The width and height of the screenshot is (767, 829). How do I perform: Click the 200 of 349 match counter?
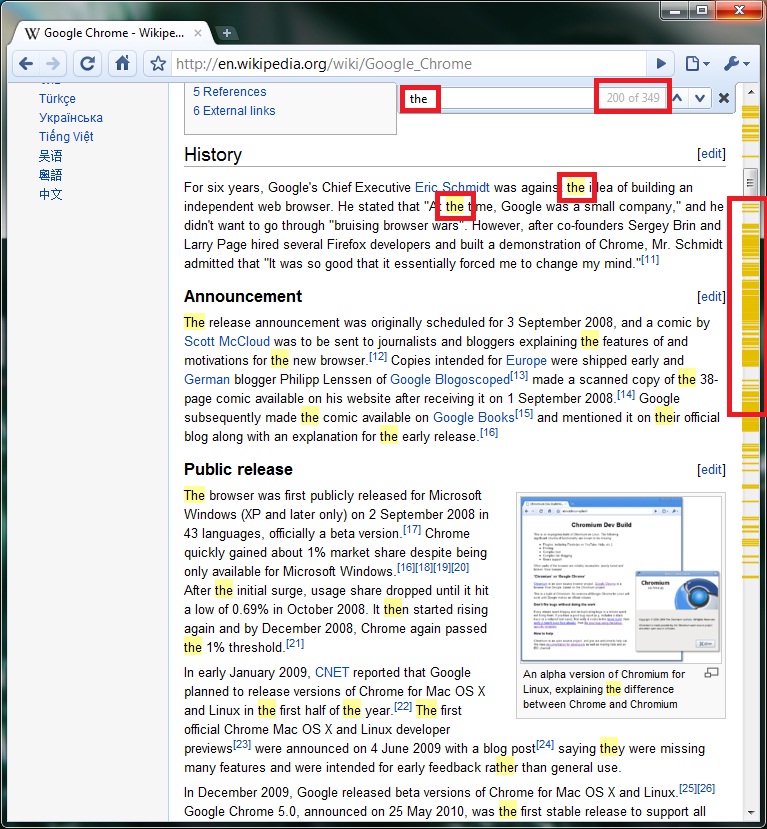coord(633,98)
